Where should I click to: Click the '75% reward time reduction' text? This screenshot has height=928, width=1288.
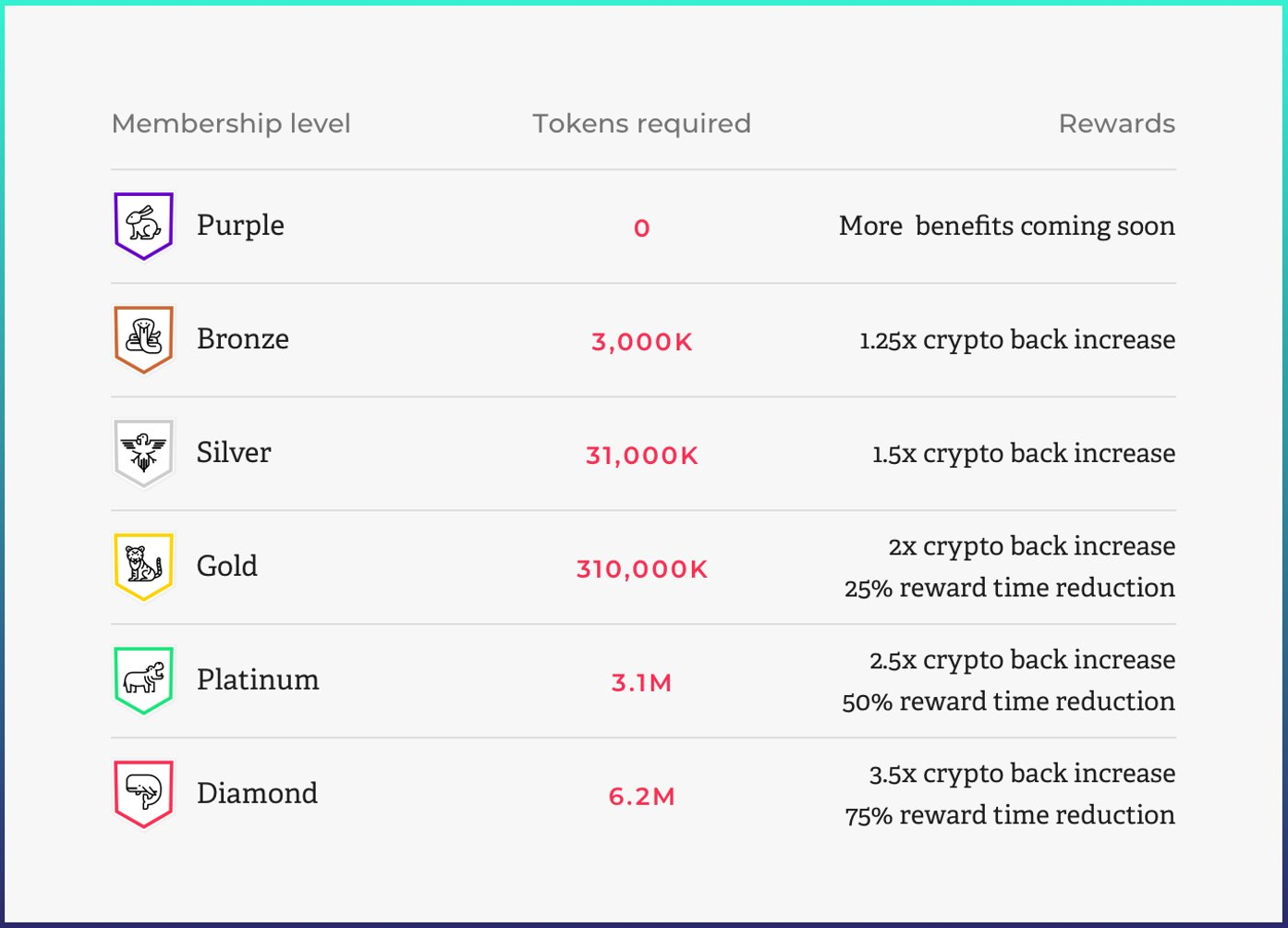tap(1010, 815)
